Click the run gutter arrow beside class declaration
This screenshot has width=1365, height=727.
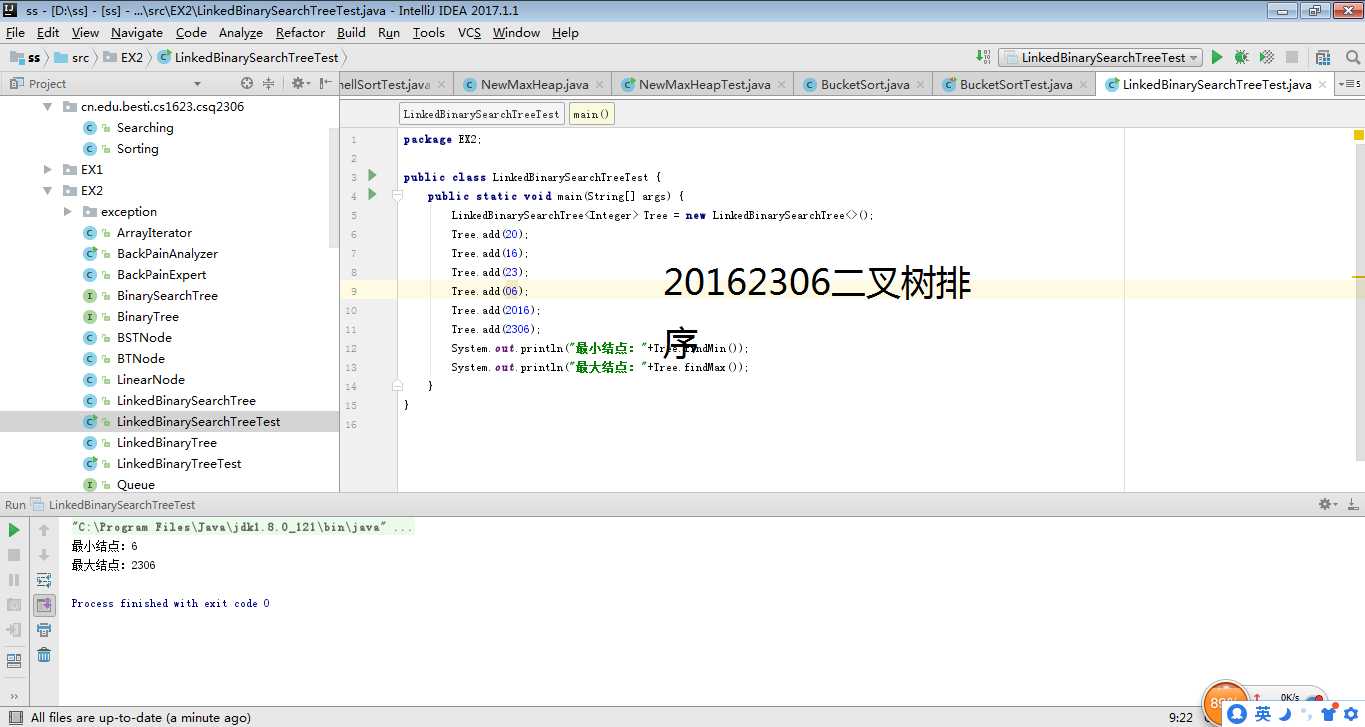[x=372, y=176]
